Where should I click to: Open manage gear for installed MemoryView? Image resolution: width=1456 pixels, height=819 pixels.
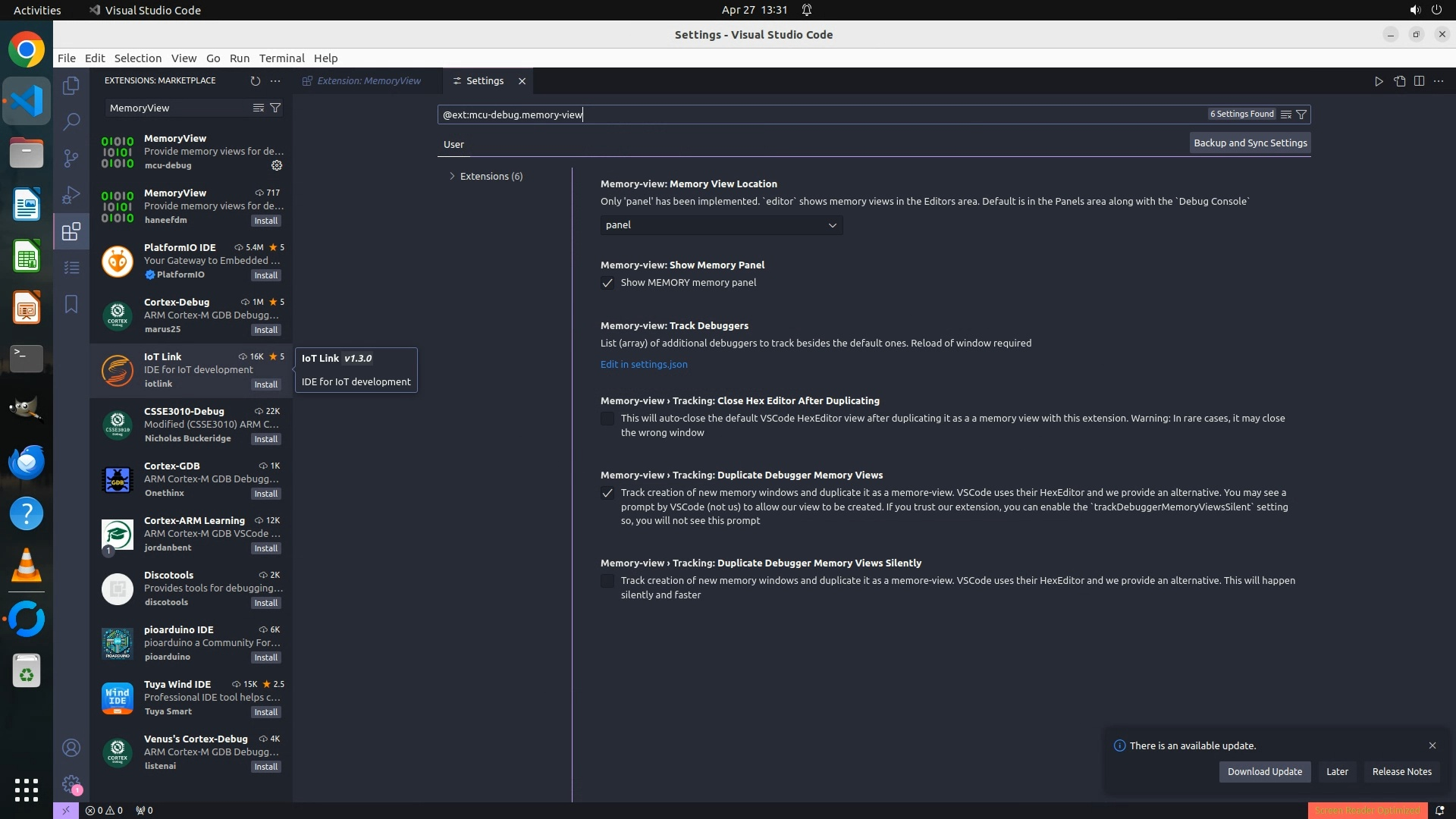pyautogui.click(x=277, y=165)
